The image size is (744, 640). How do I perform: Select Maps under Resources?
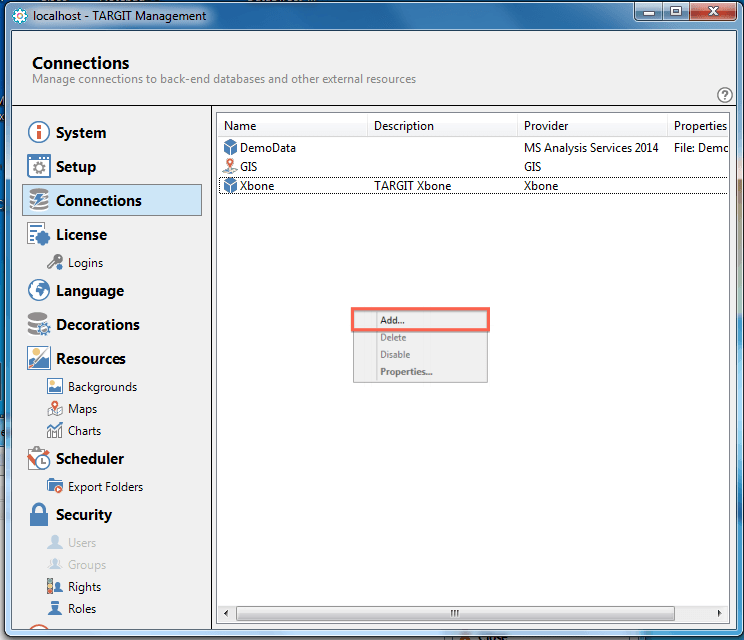coord(82,409)
